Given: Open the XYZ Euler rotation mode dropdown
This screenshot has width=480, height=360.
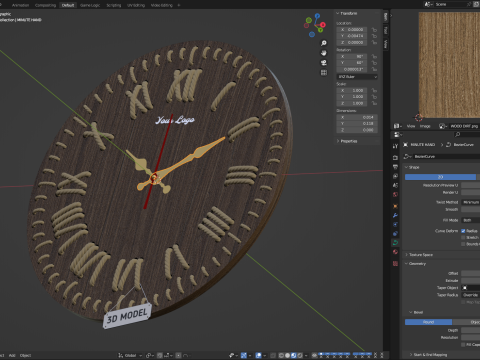Looking at the screenshot, I should (x=357, y=77).
